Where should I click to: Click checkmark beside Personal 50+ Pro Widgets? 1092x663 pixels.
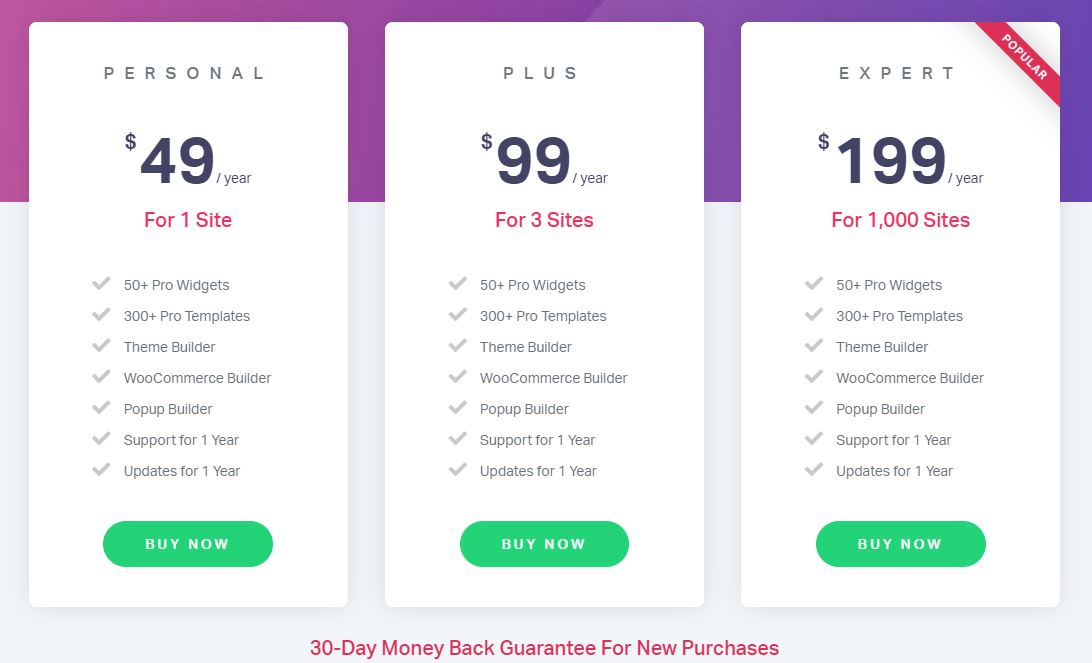[x=102, y=283]
